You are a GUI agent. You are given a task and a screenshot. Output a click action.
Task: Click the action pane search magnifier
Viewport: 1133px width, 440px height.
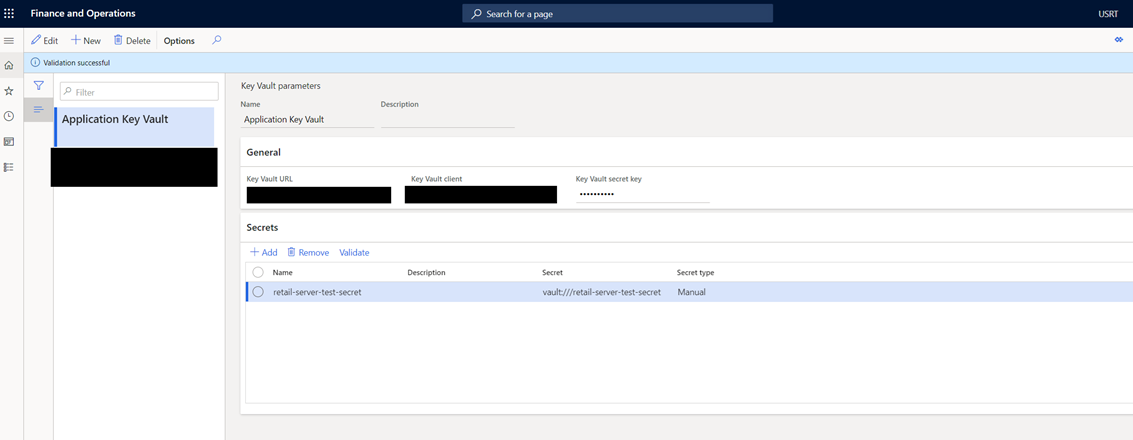point(217,41)
